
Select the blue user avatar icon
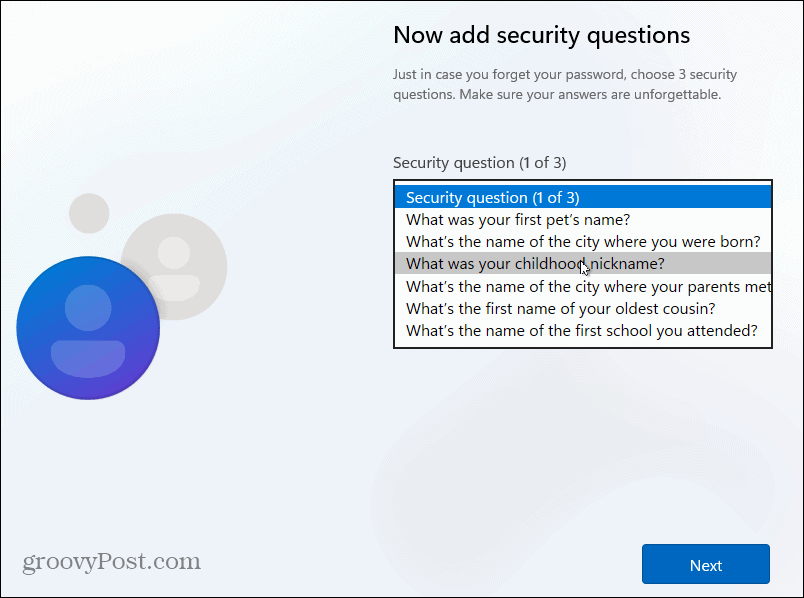[x=88, y=328]
